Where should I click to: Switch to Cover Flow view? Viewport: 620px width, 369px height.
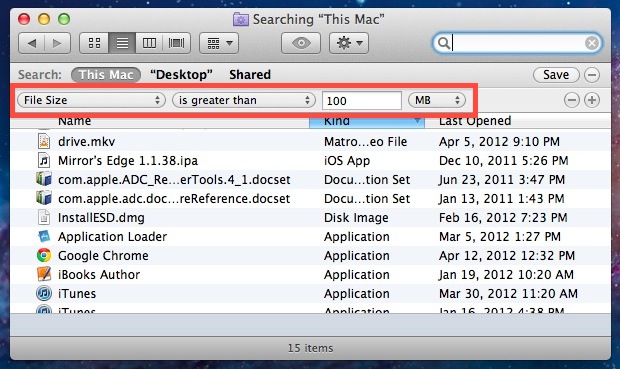coord(176,43)
